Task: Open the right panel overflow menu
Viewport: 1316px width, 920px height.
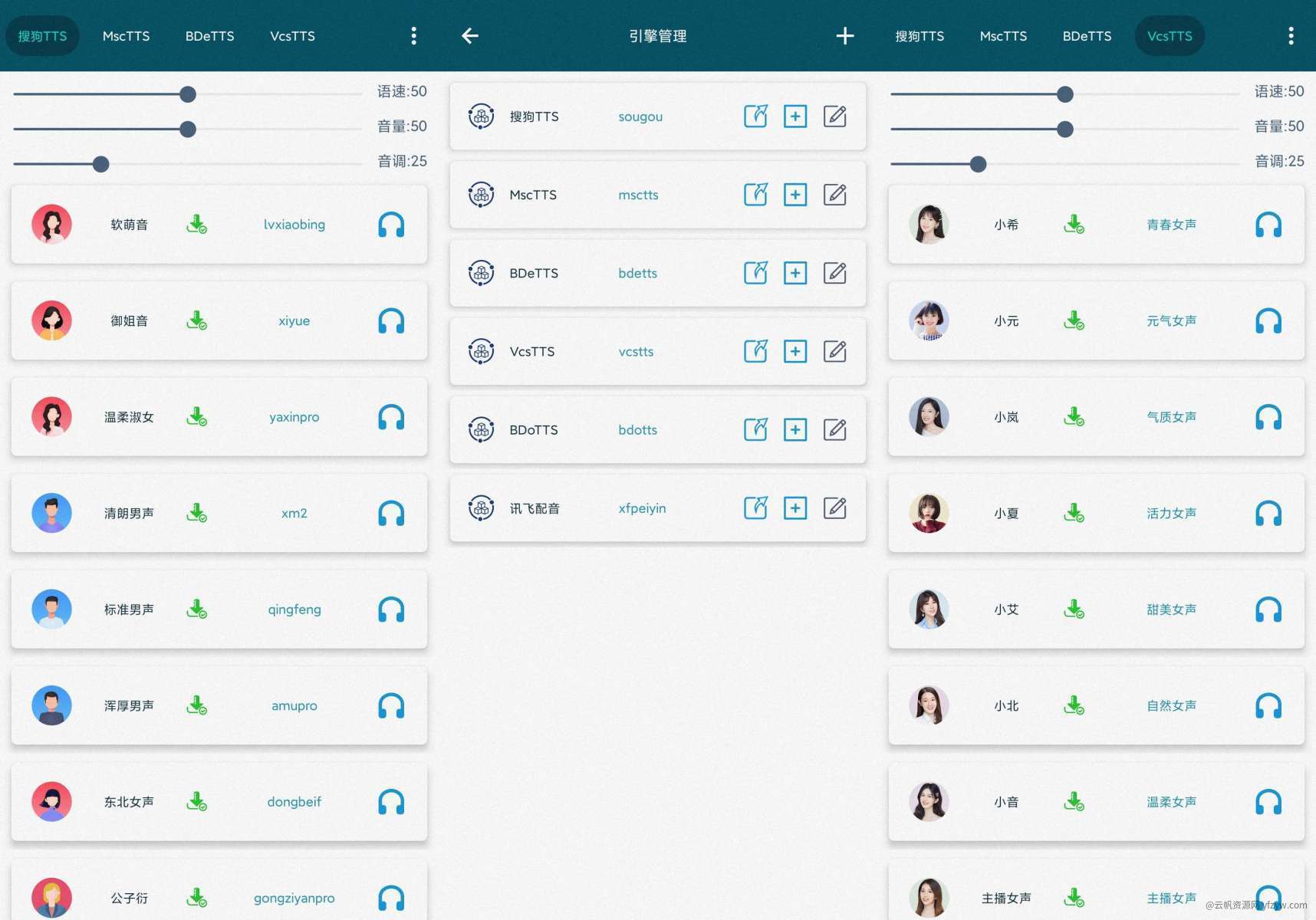Action: [x=1291, y=36]
